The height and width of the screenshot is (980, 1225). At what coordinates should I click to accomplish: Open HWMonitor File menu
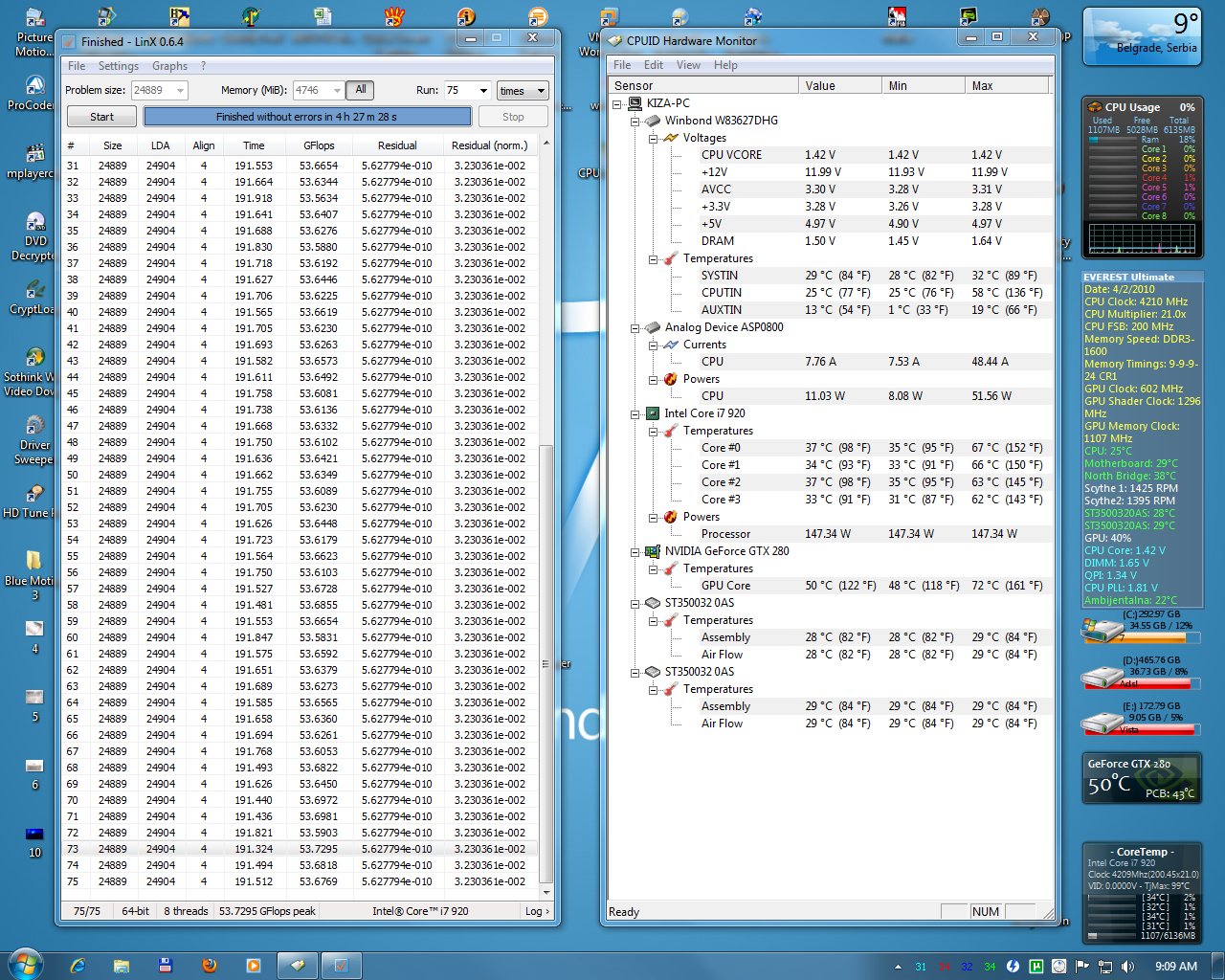(622, 65)
